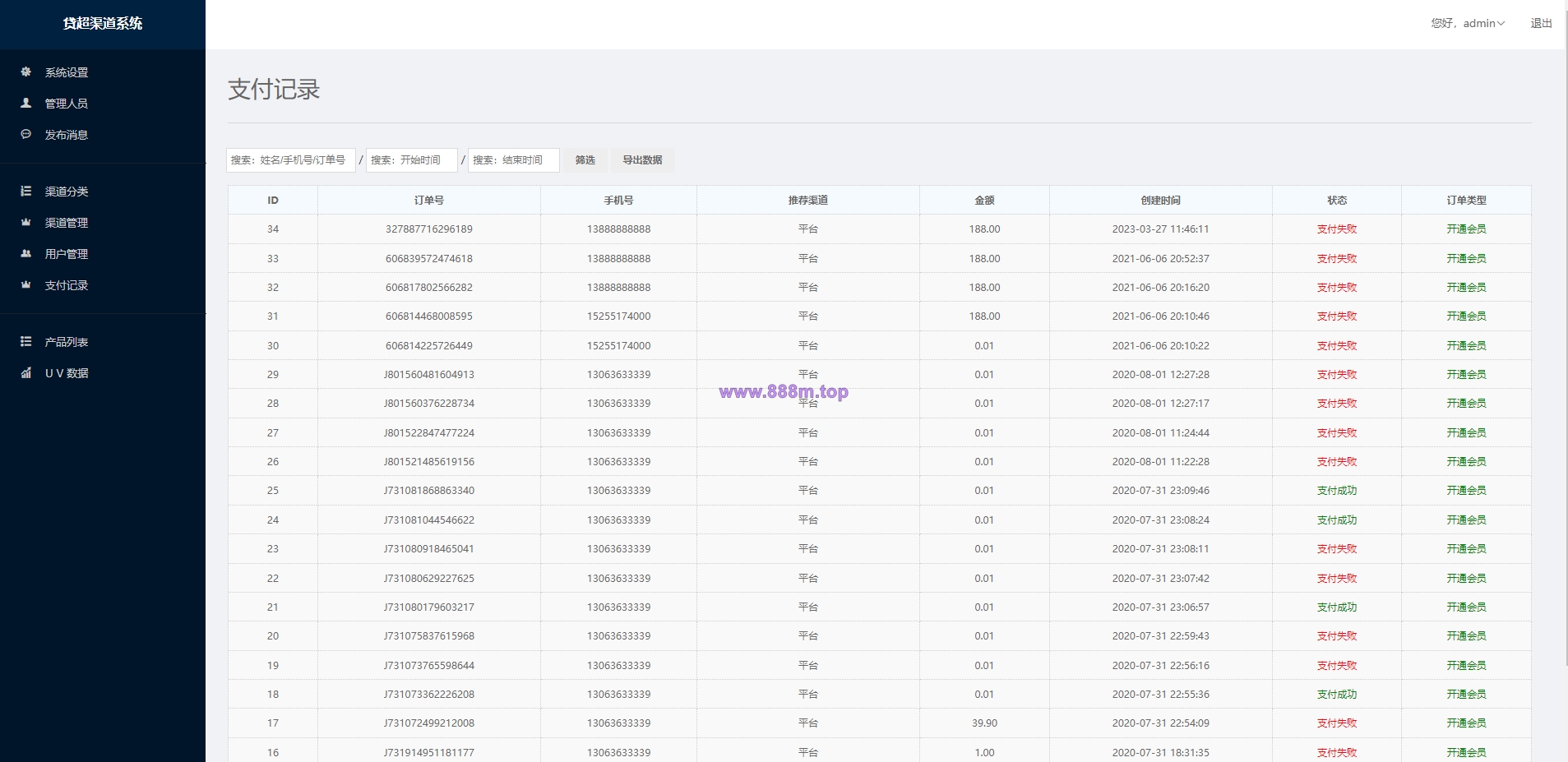Click order number 606814468008595
This screenshot has height=762, width=1568.
(429, 316)
